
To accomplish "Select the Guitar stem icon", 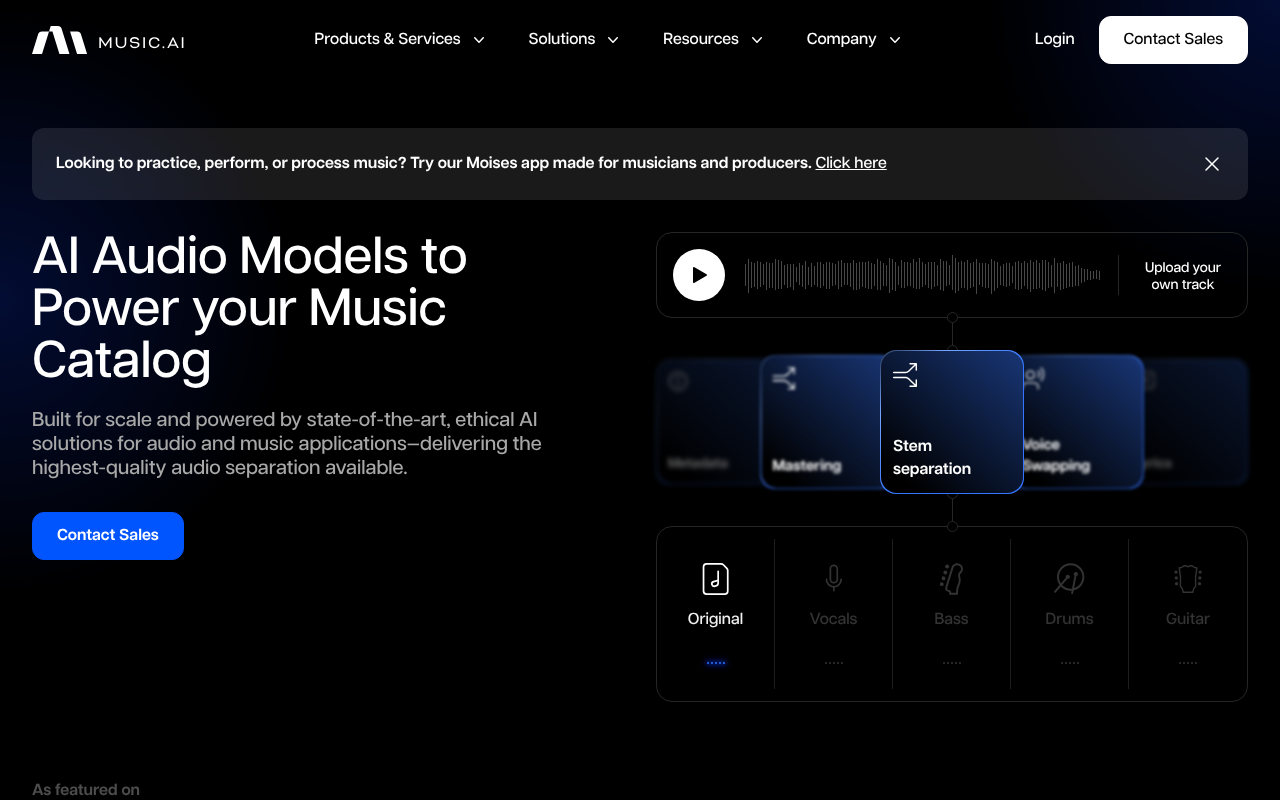I will pyautogui.click(x=1187, y=579).
